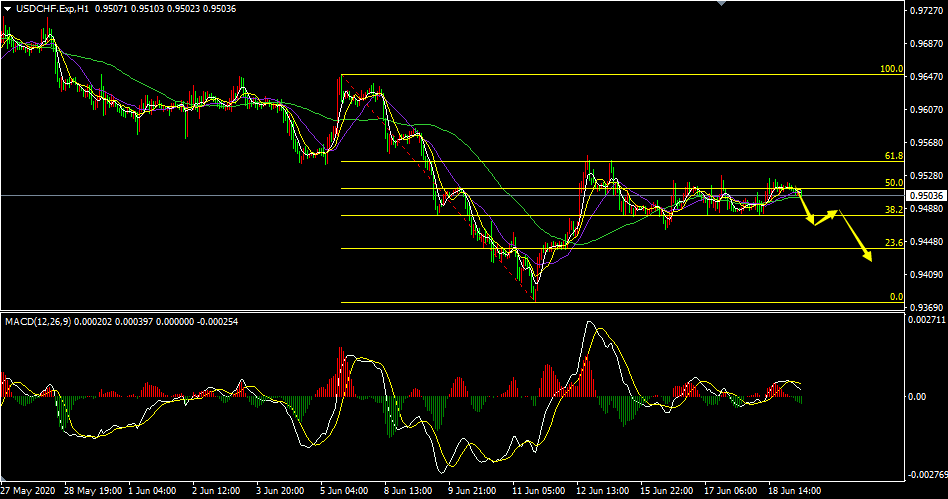Click price axis value 0.96870
The height and width of the screenshot is (499, 948).
pos(927,44)
